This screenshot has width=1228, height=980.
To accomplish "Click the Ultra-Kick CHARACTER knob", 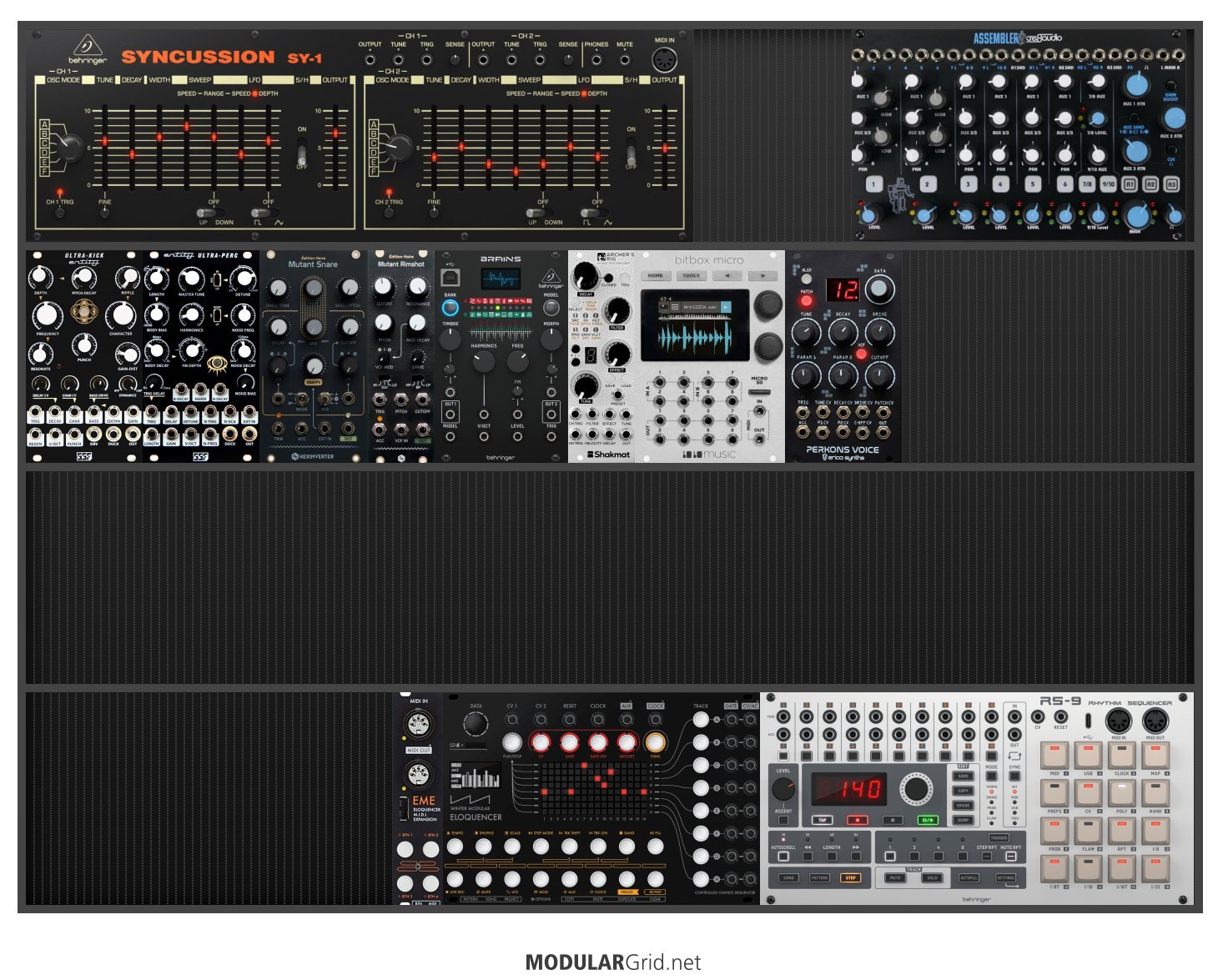I will pos(121,315).
